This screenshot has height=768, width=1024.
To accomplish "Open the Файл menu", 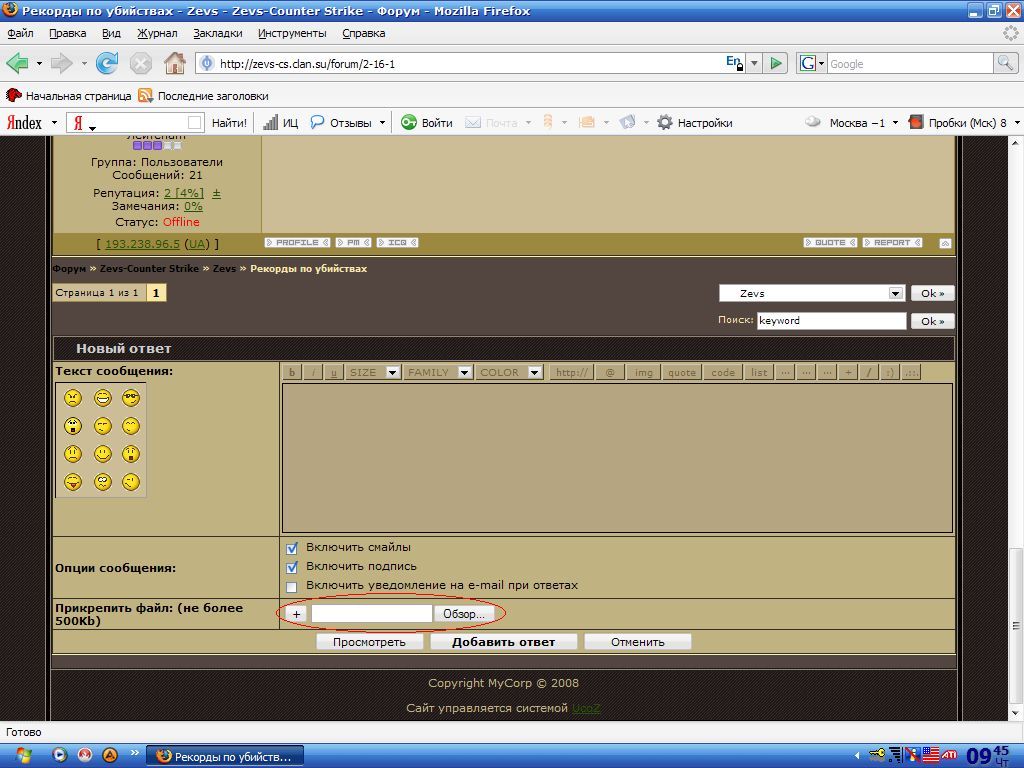I will 20,33.
